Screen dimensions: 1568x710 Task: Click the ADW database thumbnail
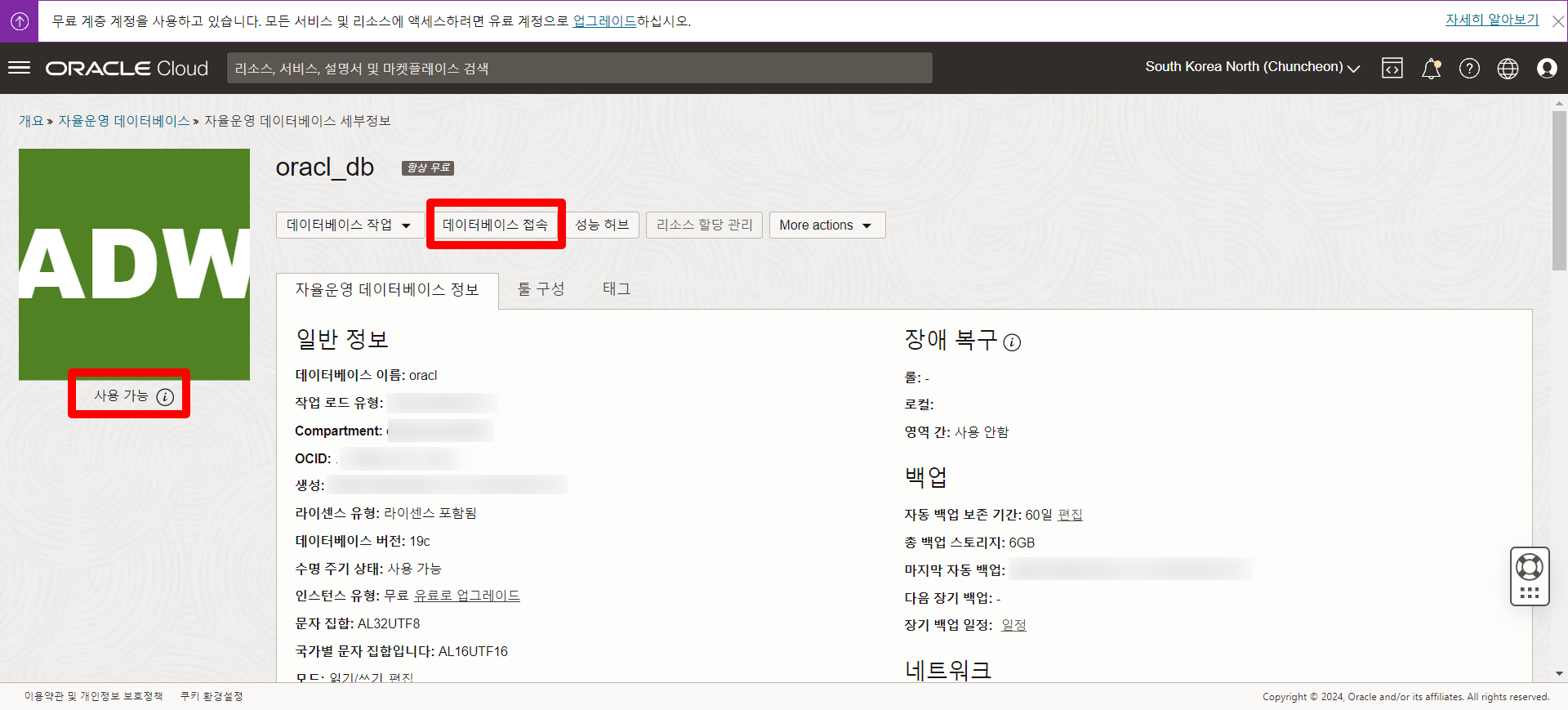(134, 264)
